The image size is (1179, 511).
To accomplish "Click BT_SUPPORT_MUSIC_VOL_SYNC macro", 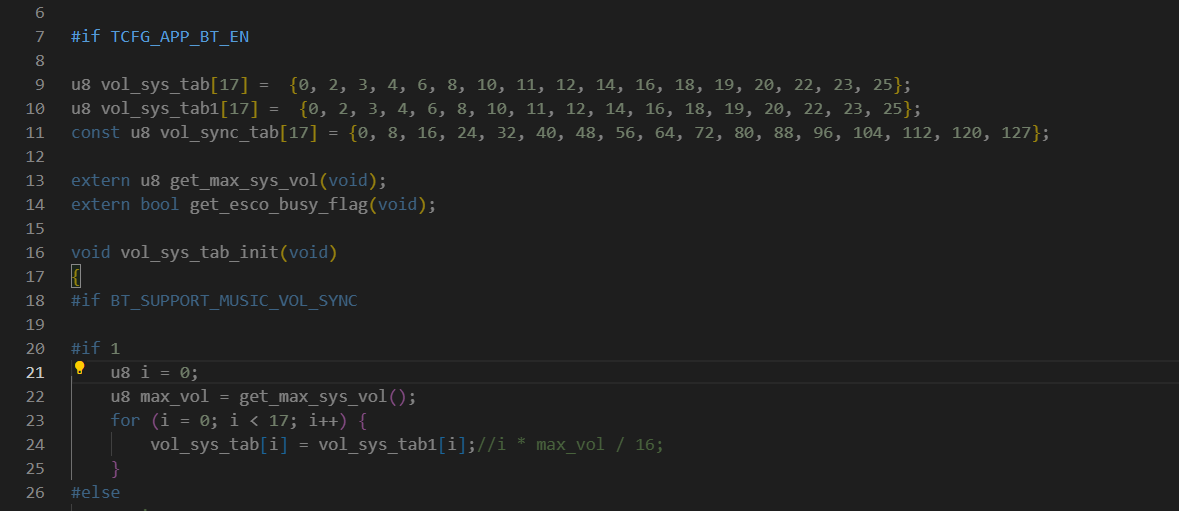I will pos(234,301).
